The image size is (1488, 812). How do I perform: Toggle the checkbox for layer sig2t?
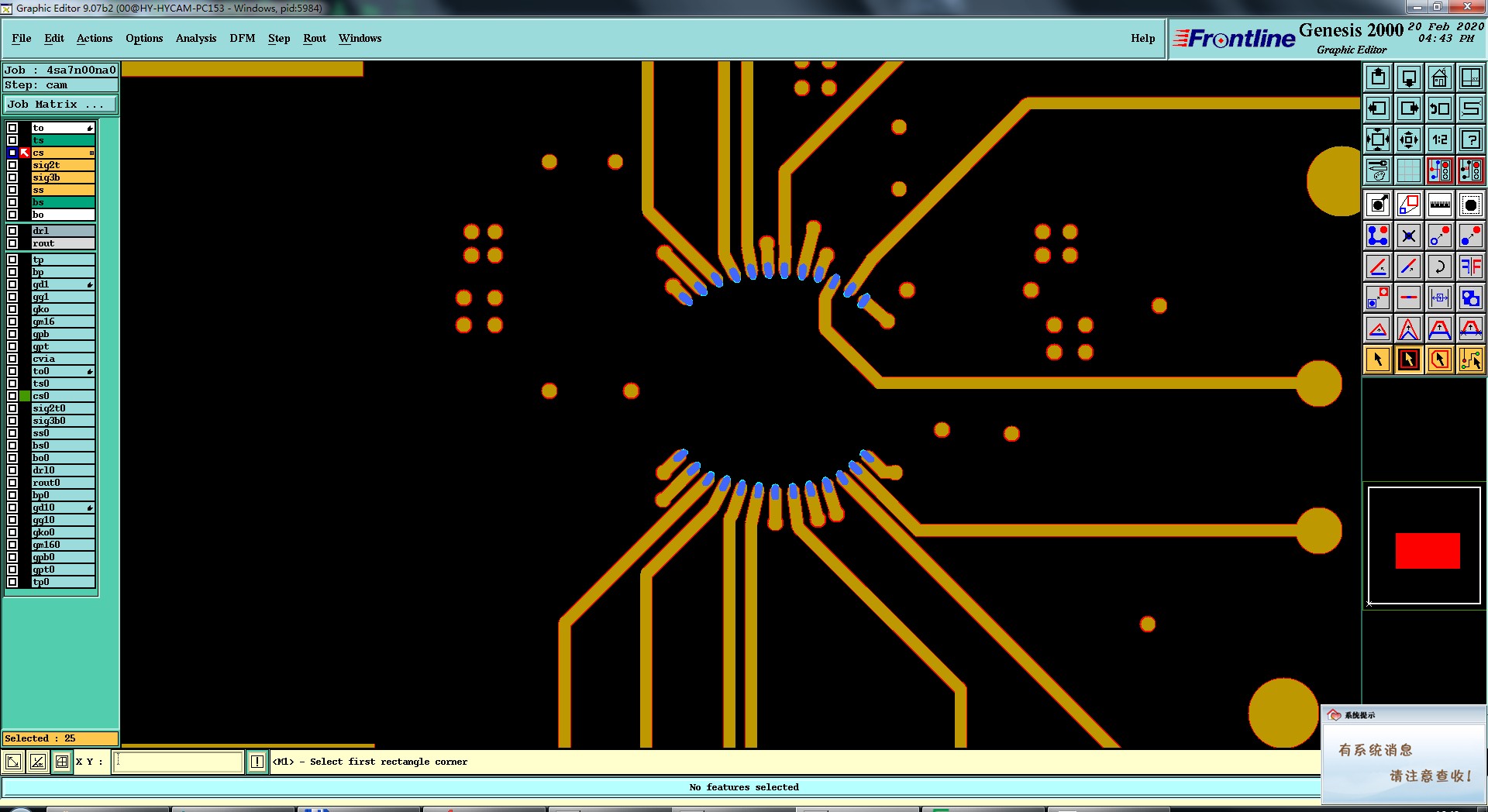coord(12,165)
